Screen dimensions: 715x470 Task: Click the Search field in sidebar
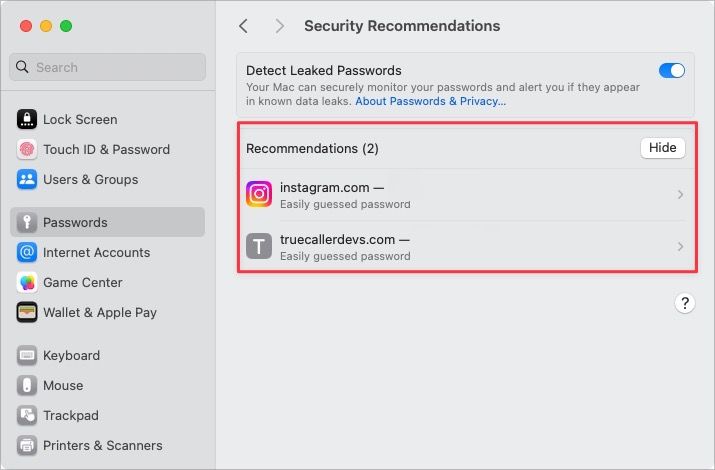tap(107, 67)
